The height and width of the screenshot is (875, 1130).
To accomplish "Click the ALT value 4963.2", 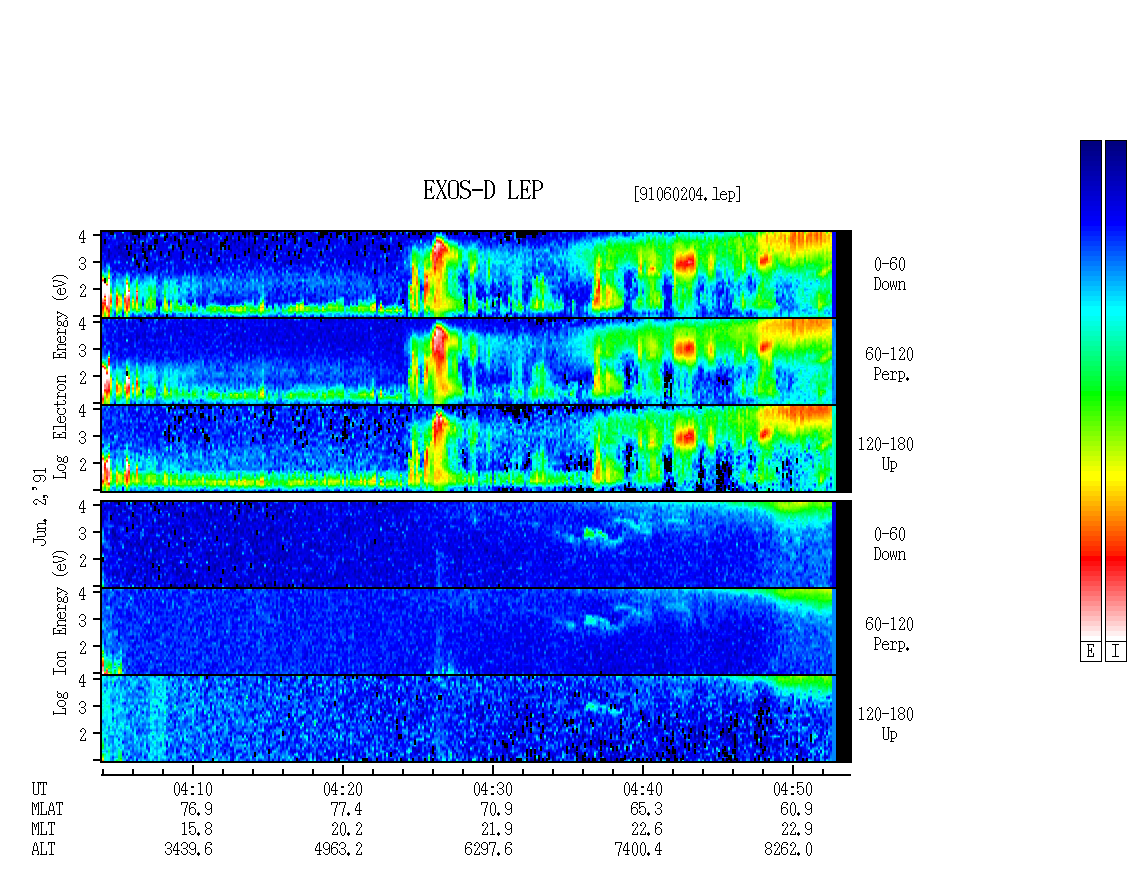I will click(339, 850).
